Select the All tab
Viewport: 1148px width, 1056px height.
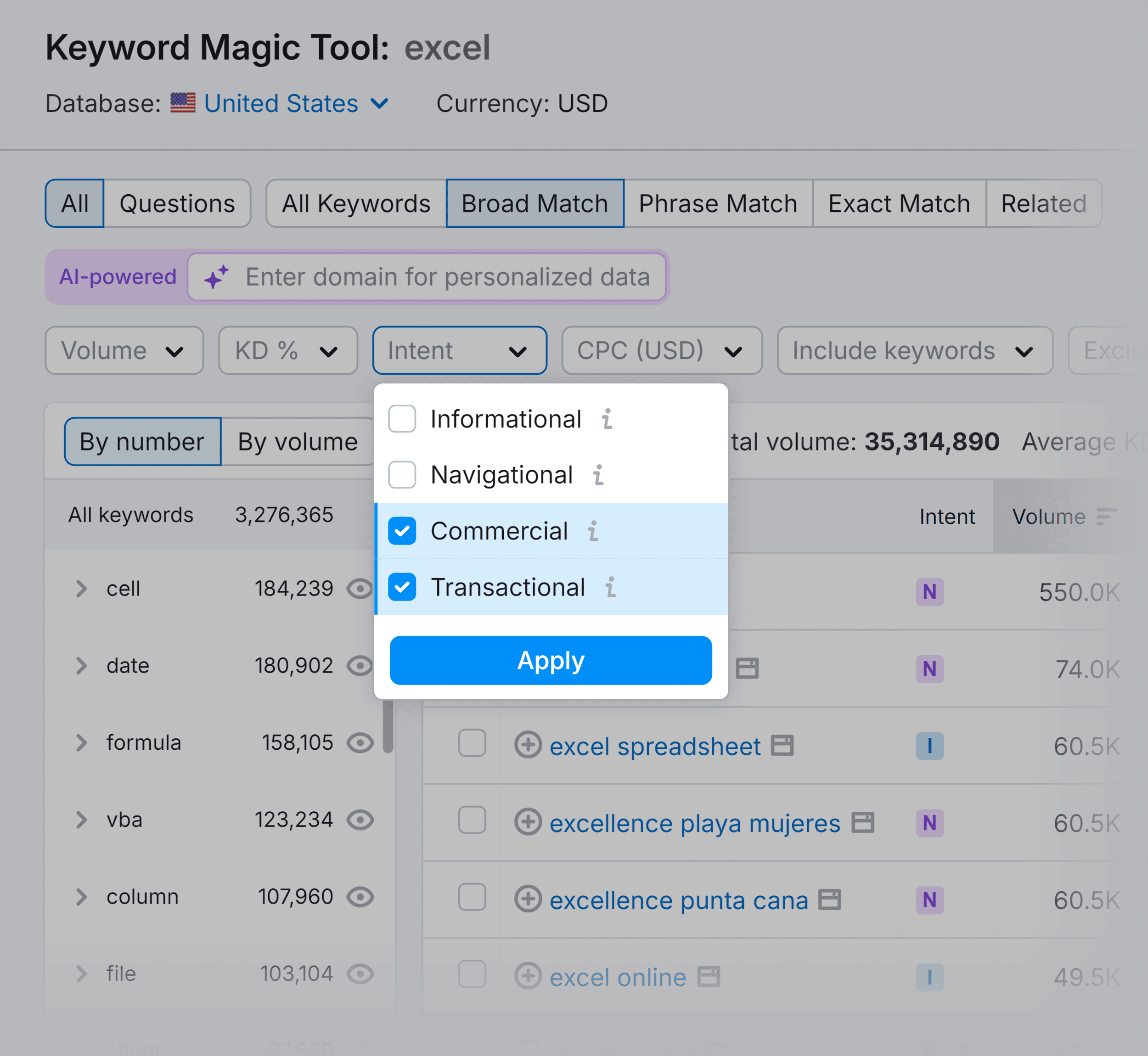(x=74, y=203)
